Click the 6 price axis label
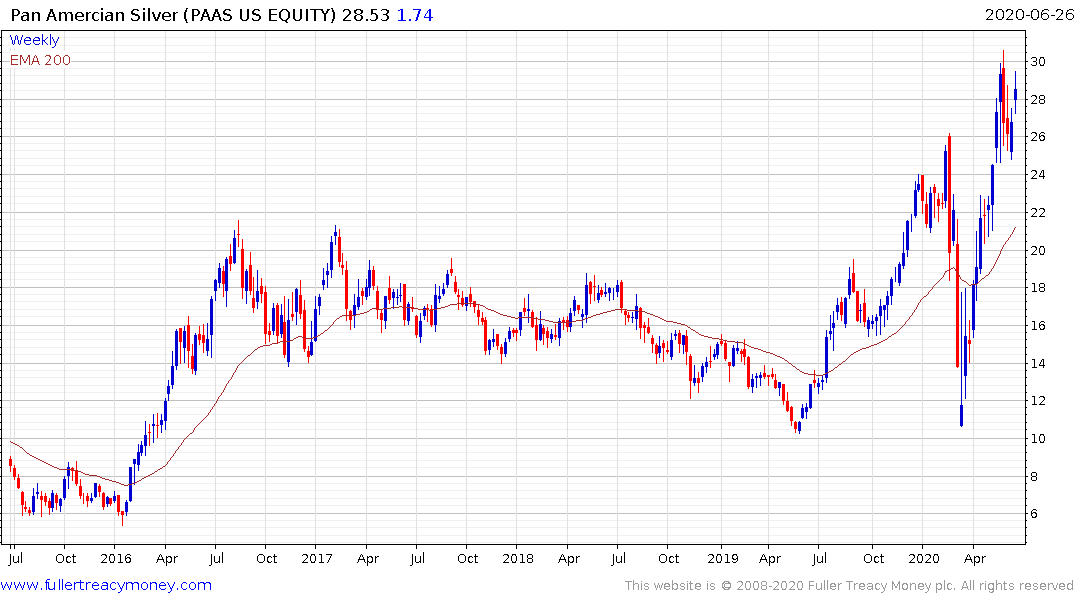Viewport: 1075px width, 600px height. (1034, 514)
